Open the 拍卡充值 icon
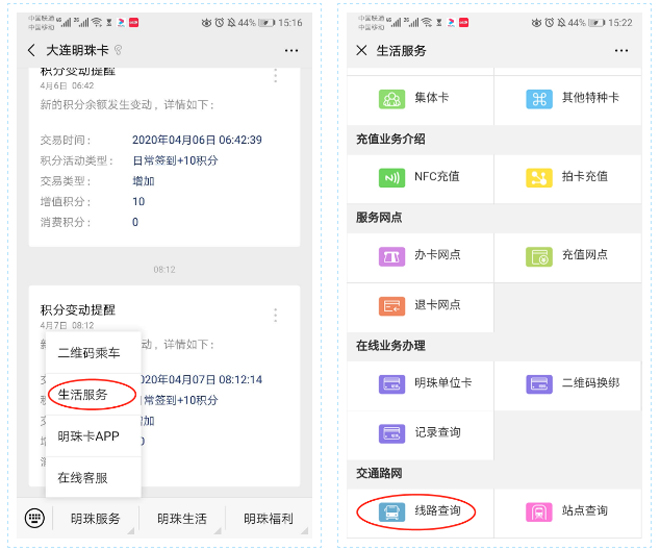 point(539,177)
